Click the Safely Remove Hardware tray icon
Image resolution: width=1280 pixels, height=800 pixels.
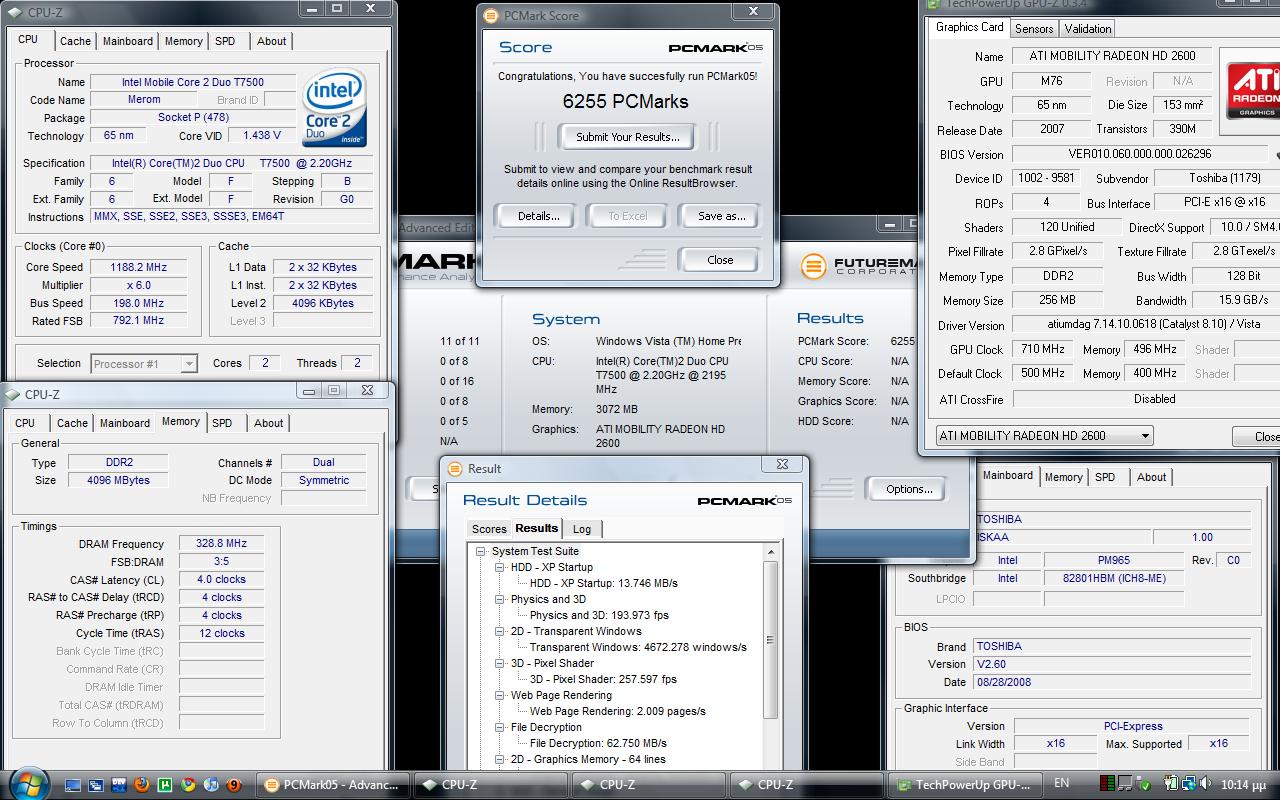[1144, 783]
